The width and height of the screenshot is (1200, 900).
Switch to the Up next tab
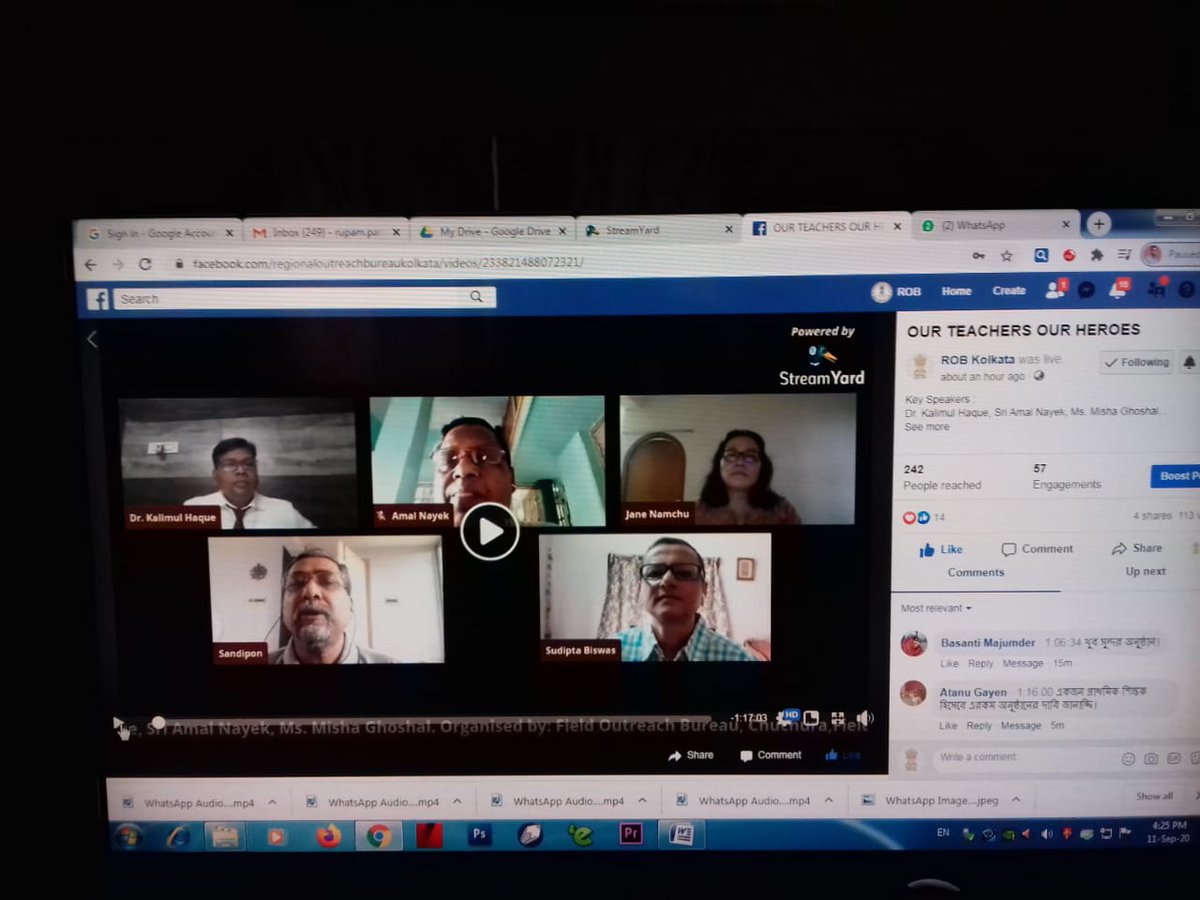pos(1146,572)
